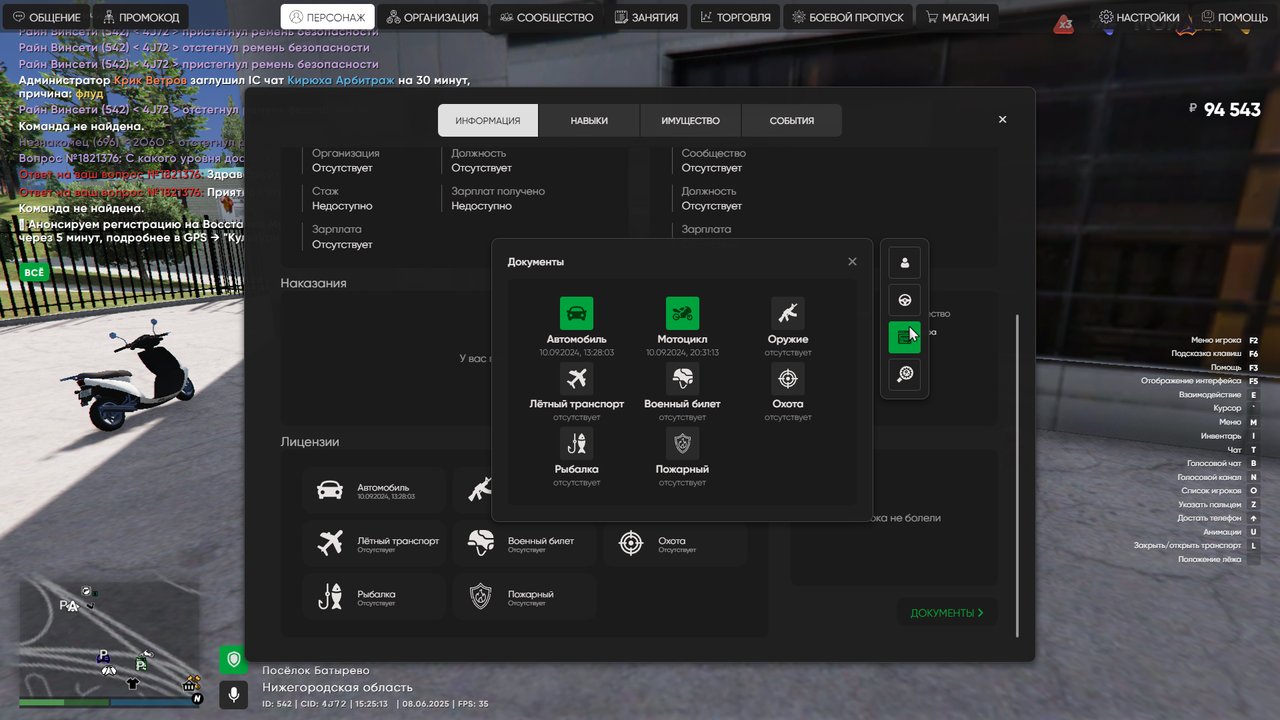
Task: Select the Автомобиль document in Документы popup
Action: 576,327
